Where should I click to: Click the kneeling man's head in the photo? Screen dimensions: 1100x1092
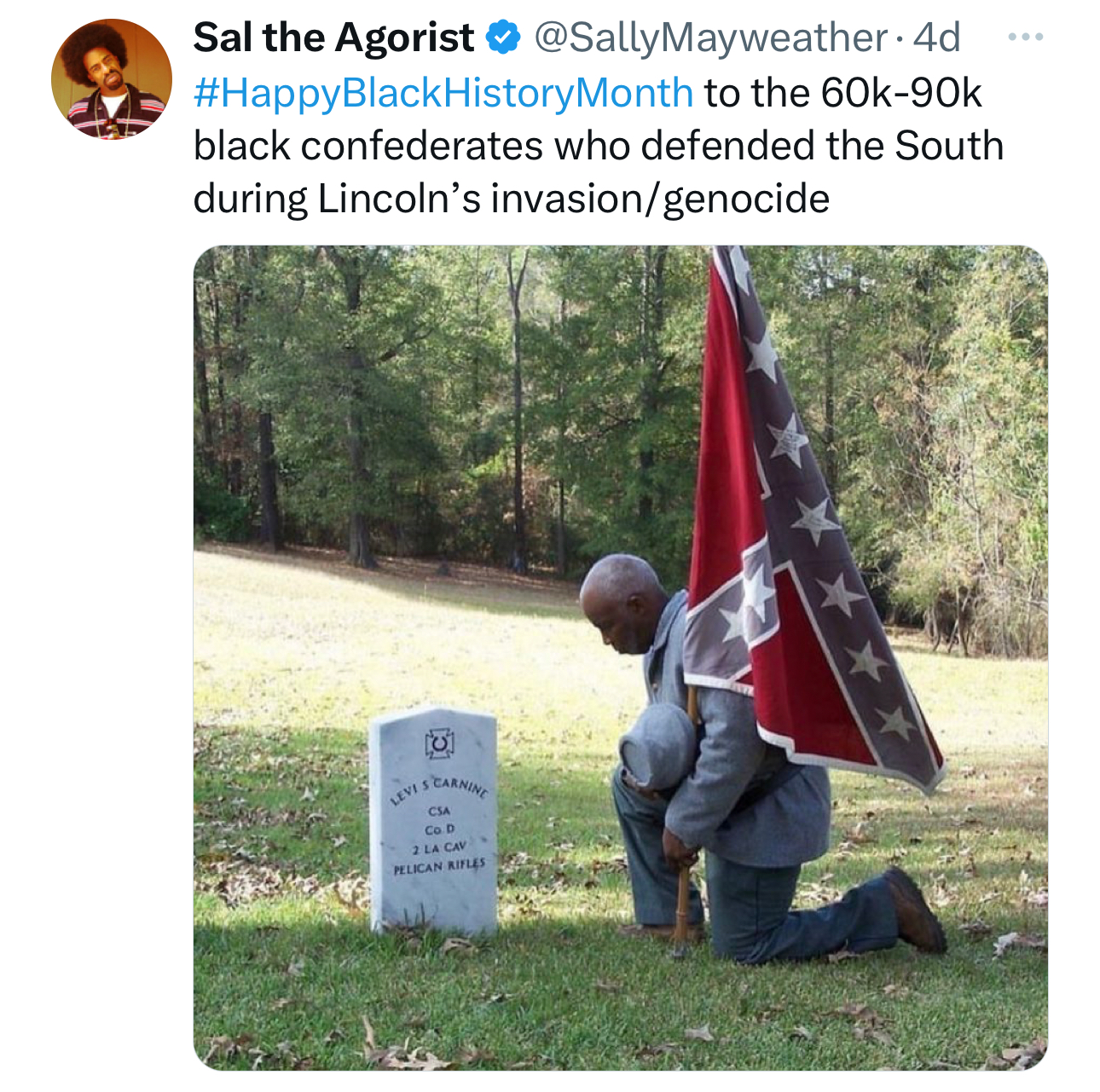click(622, 603)
